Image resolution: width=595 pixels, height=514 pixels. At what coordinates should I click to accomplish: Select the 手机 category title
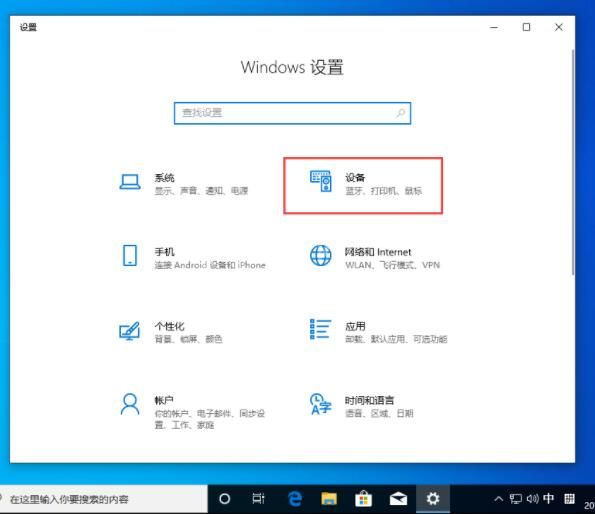(x=164, y=252)
